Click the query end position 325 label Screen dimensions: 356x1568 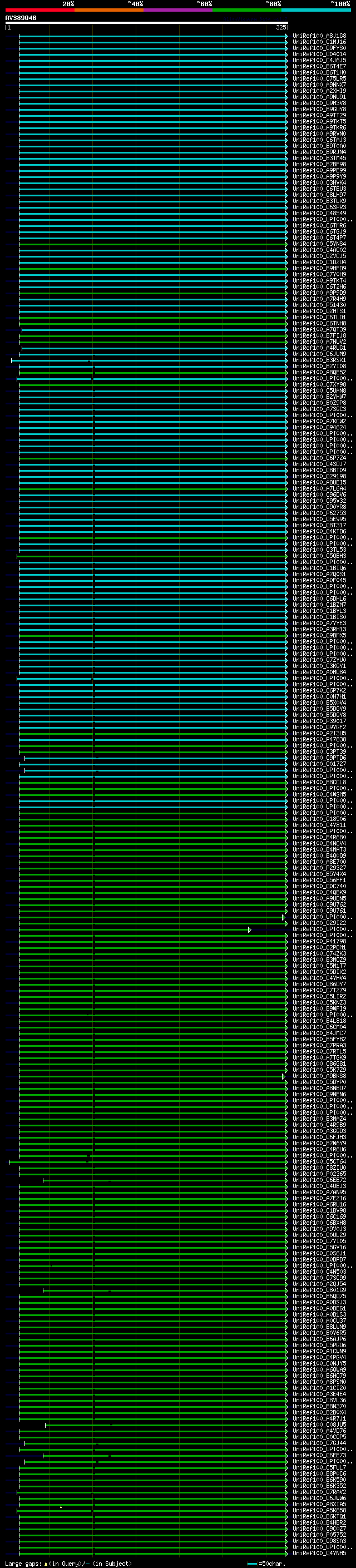point(280,27)
